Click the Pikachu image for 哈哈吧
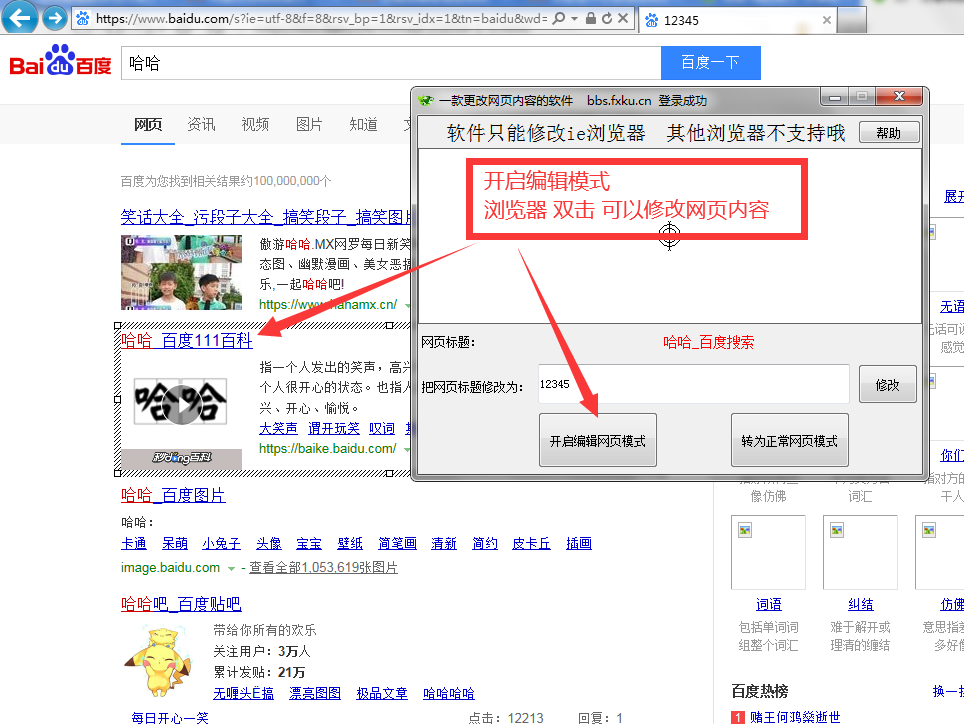Viewport: 964px width, 724px height. (x=158, y=661)
